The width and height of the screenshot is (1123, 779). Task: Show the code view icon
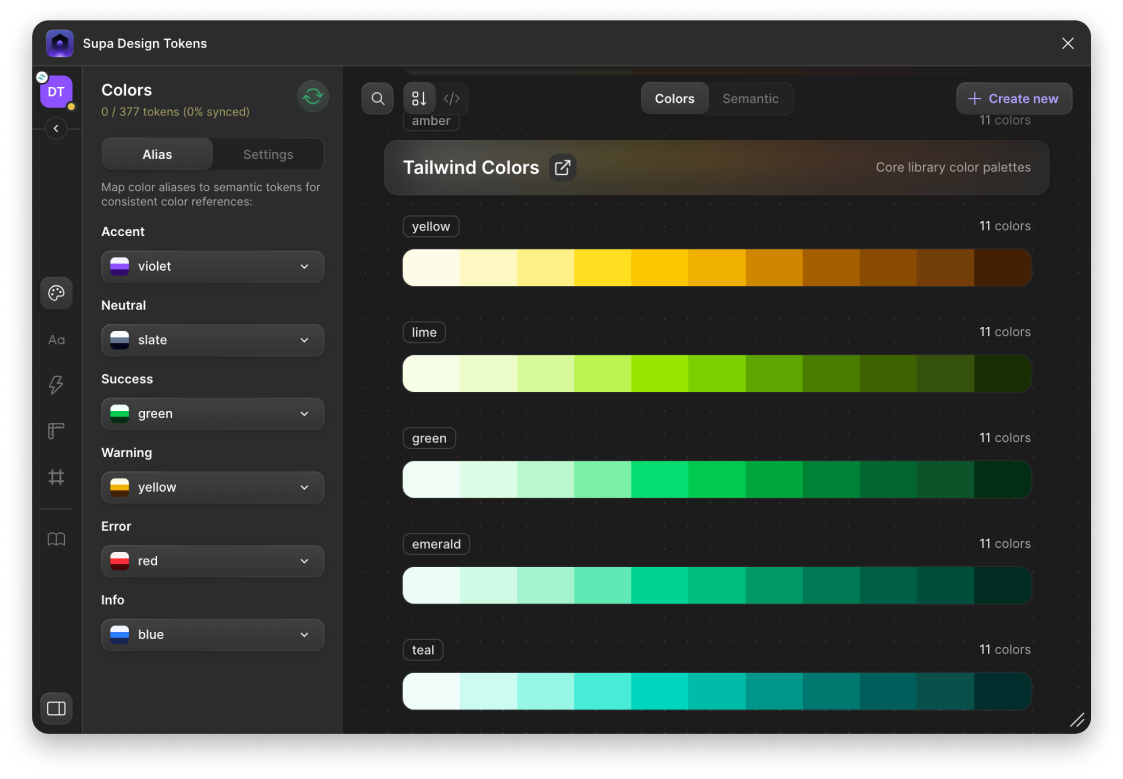click(452, 99)
